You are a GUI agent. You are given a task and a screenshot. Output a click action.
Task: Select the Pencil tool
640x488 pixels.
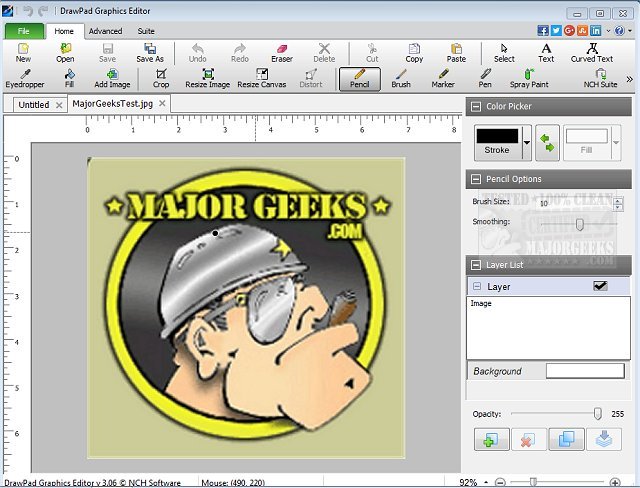pyautogui.click(x=360, y=79)
